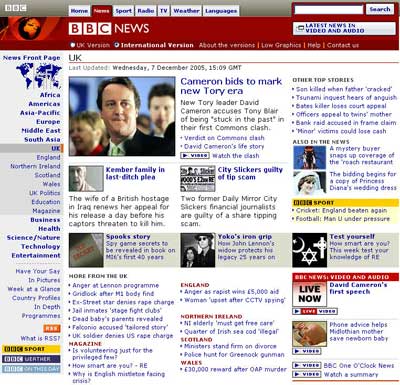Screen dimensions: 400x385
Task: Open the BBC Weather badge in the sidebar
Action: coord(31,359)
